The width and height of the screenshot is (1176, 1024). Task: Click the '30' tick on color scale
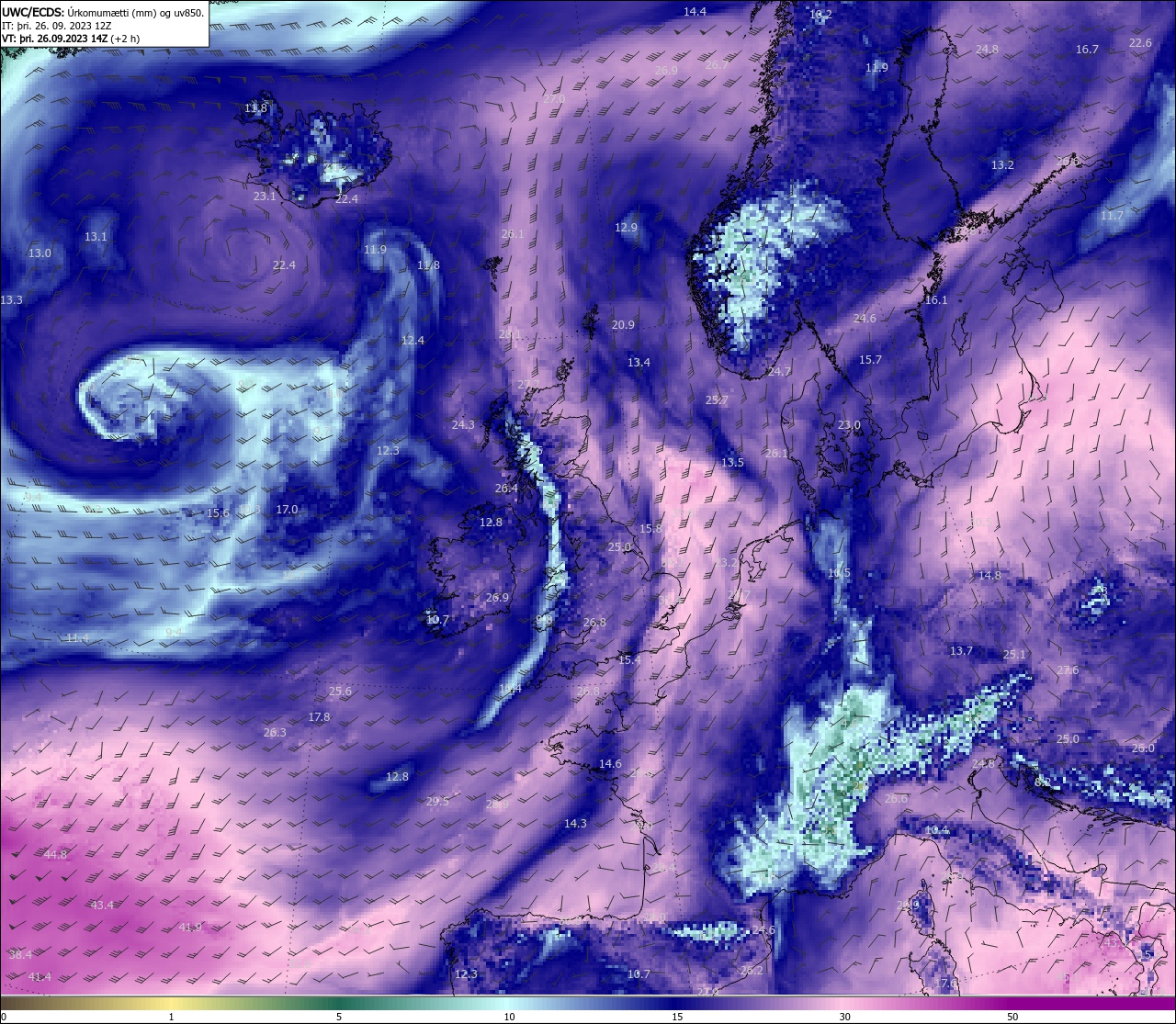844,1017
